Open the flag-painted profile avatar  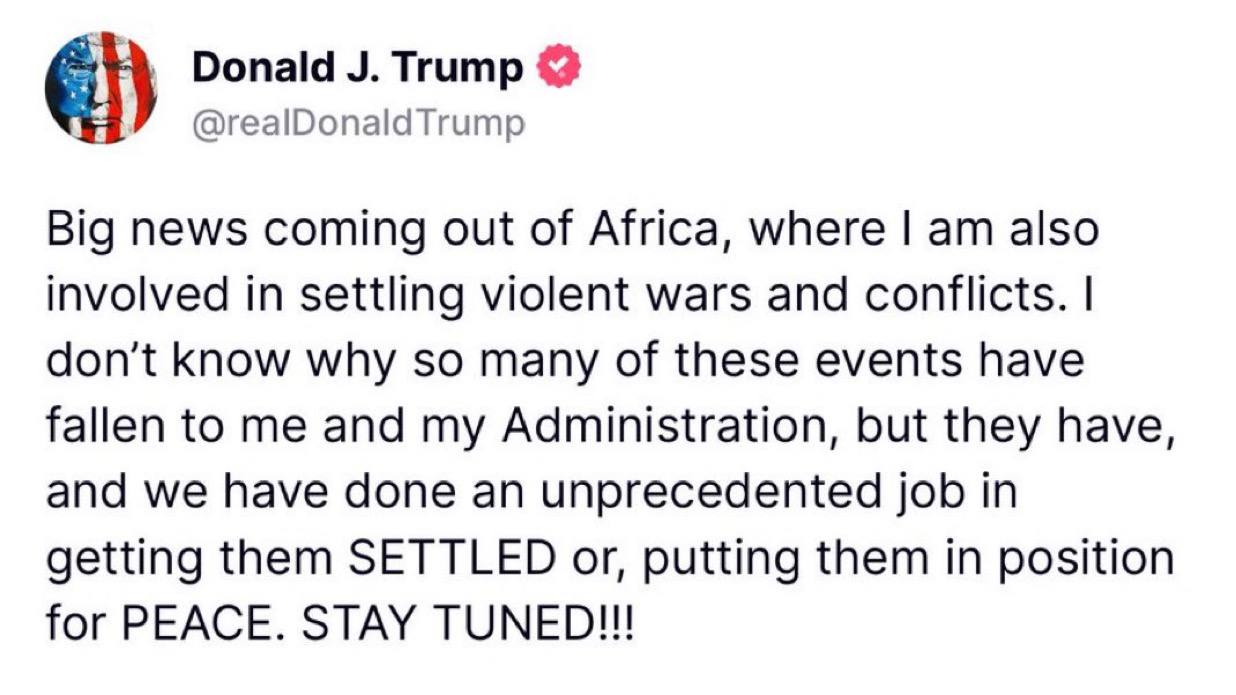click(x=101, y=88)
